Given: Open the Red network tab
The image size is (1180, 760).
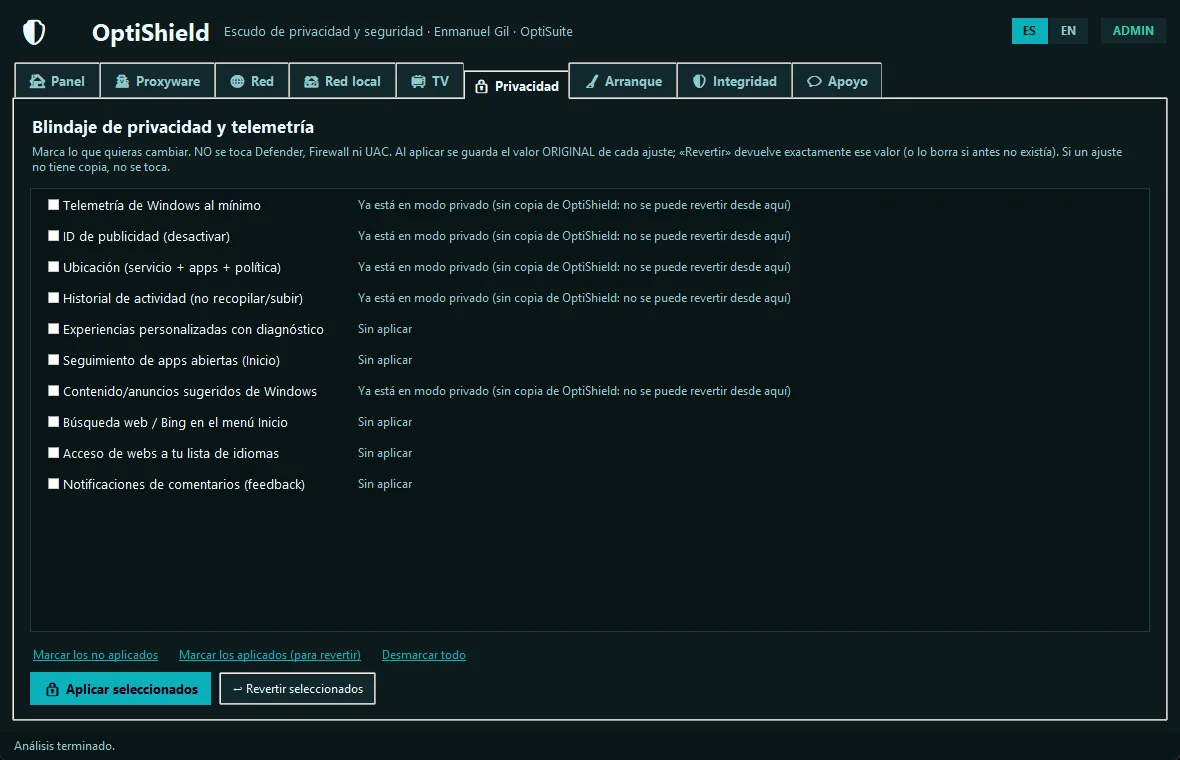Looking at the screenshot, I should point(252,81).
